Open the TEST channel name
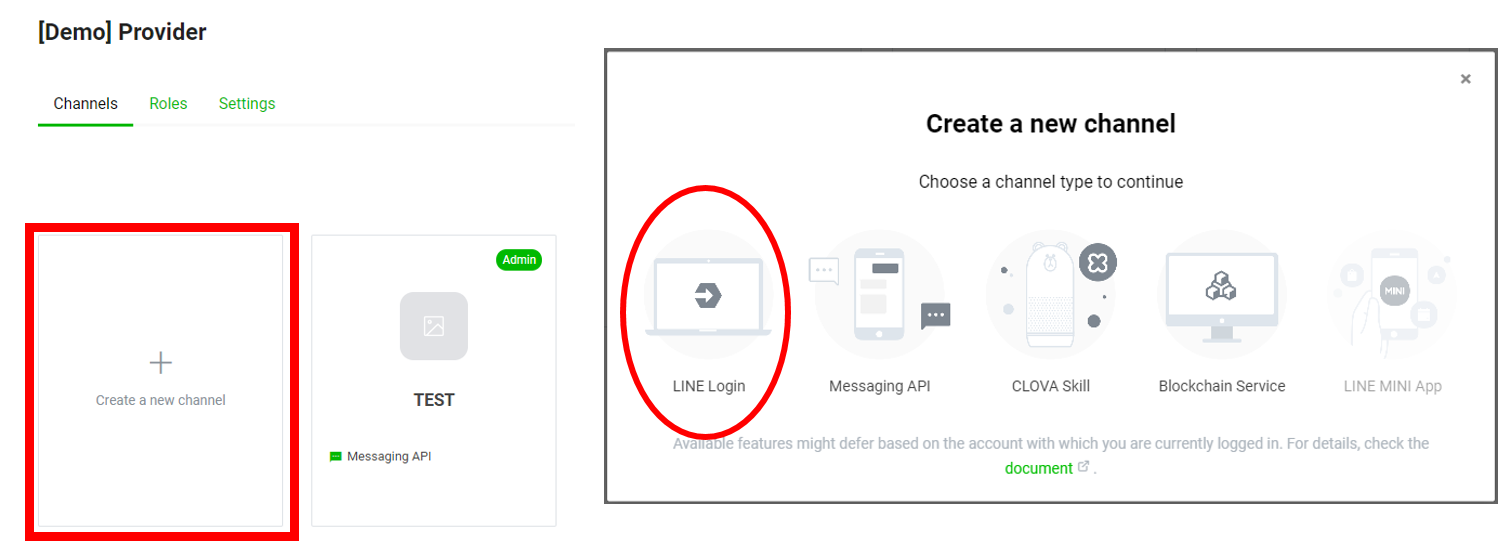This screenshot has width=1498, height=552. coord(434,400)
